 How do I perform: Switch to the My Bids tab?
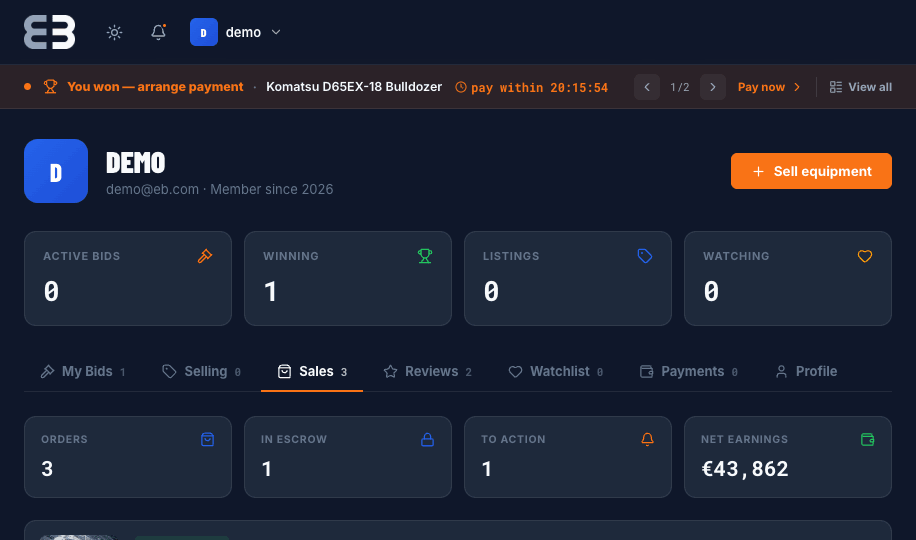pyautogui.click(x=82, y=372)
